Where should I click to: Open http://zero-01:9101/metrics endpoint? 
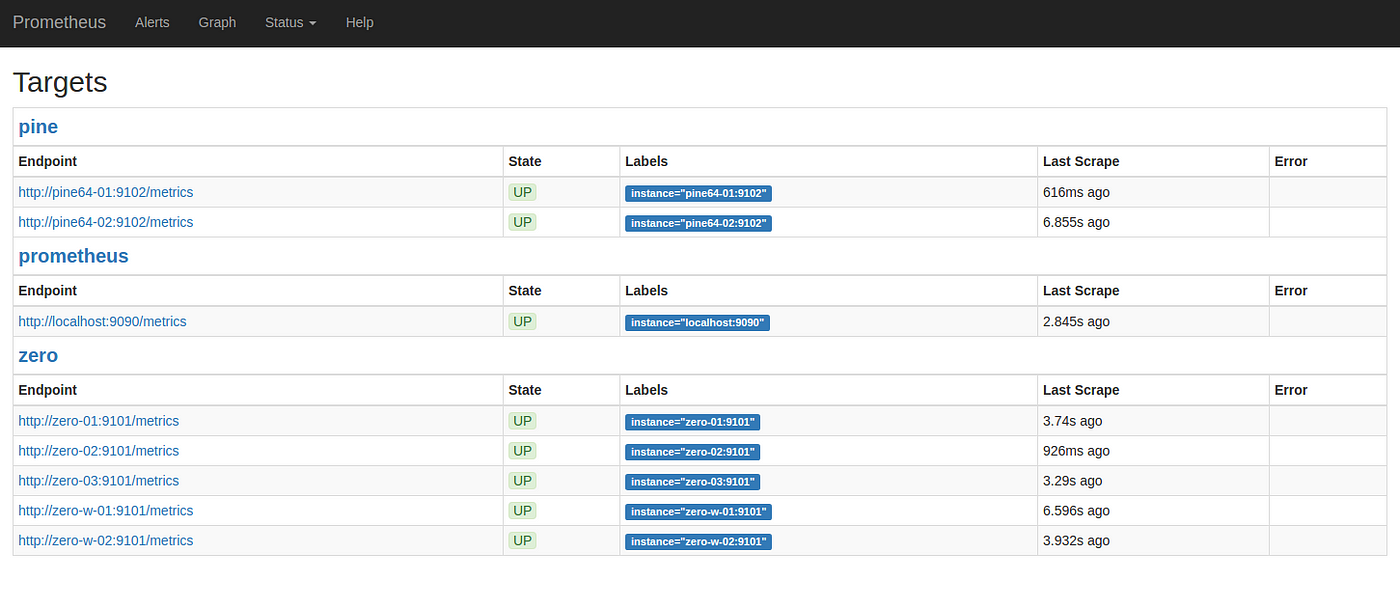click(99, 421)
